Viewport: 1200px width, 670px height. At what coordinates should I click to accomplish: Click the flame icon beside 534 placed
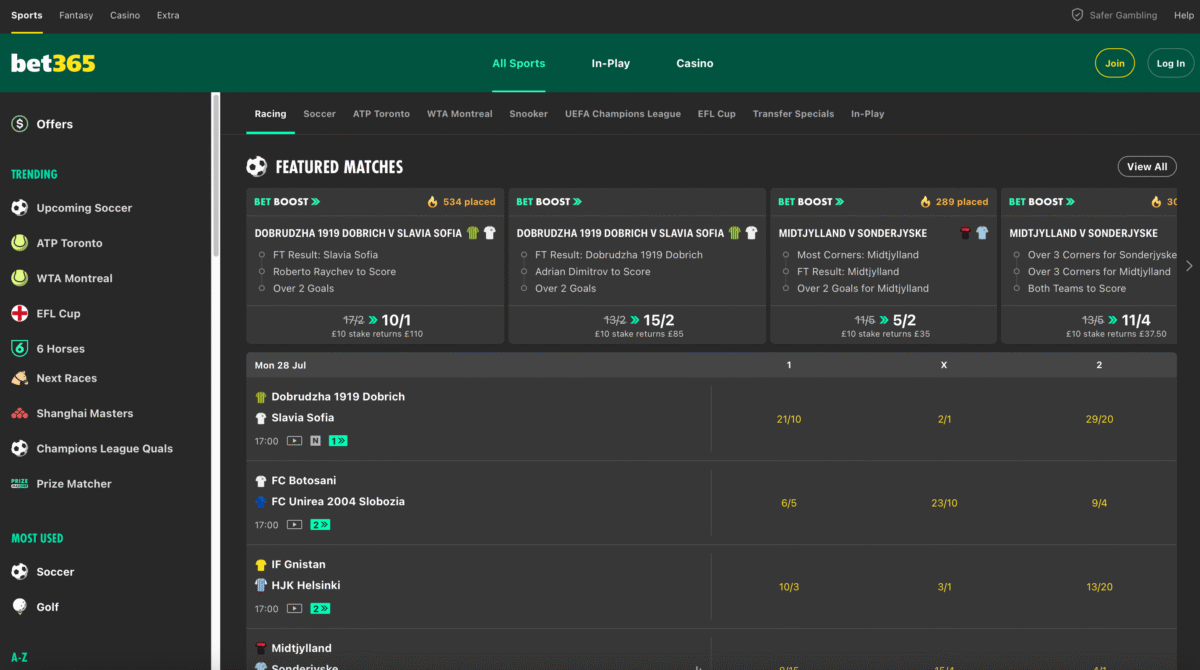[x=432, y=201]
